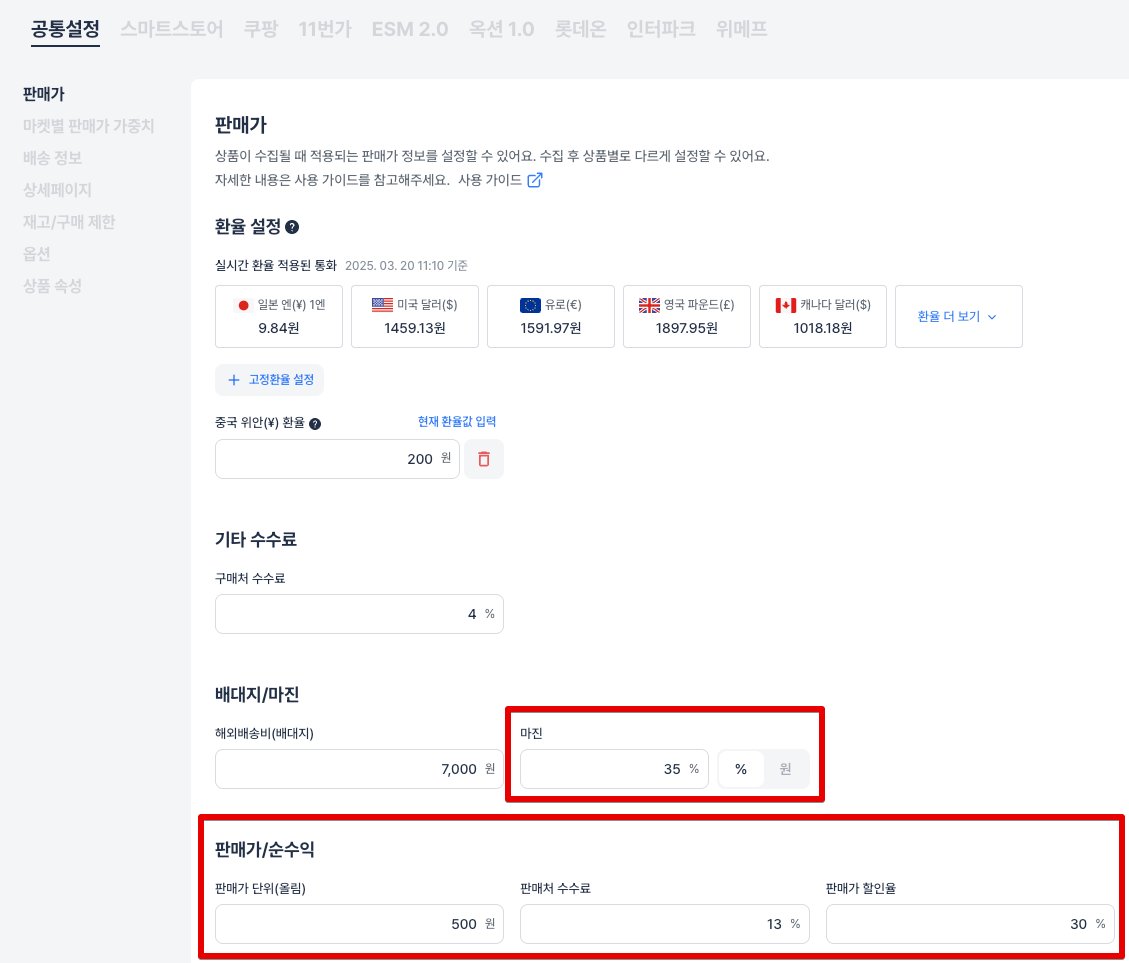Select 배송 정보 in the sidebar
Image resolution: width=1129 pixels, height=963 pixels.
(x=53, y=158)
